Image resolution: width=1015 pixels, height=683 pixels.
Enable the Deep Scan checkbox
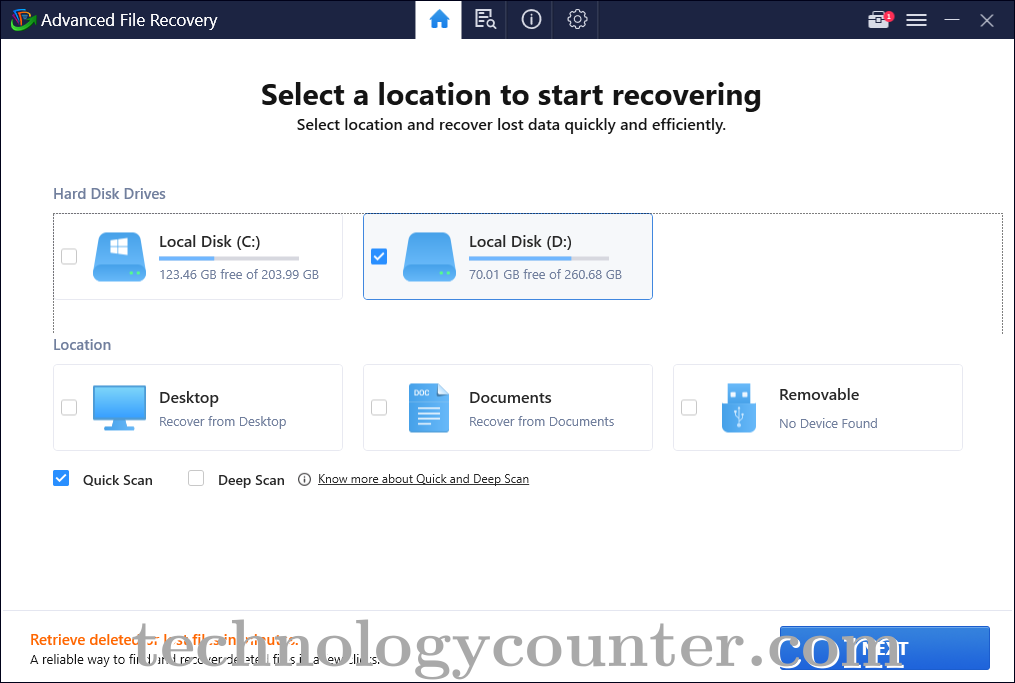point(195,478)
